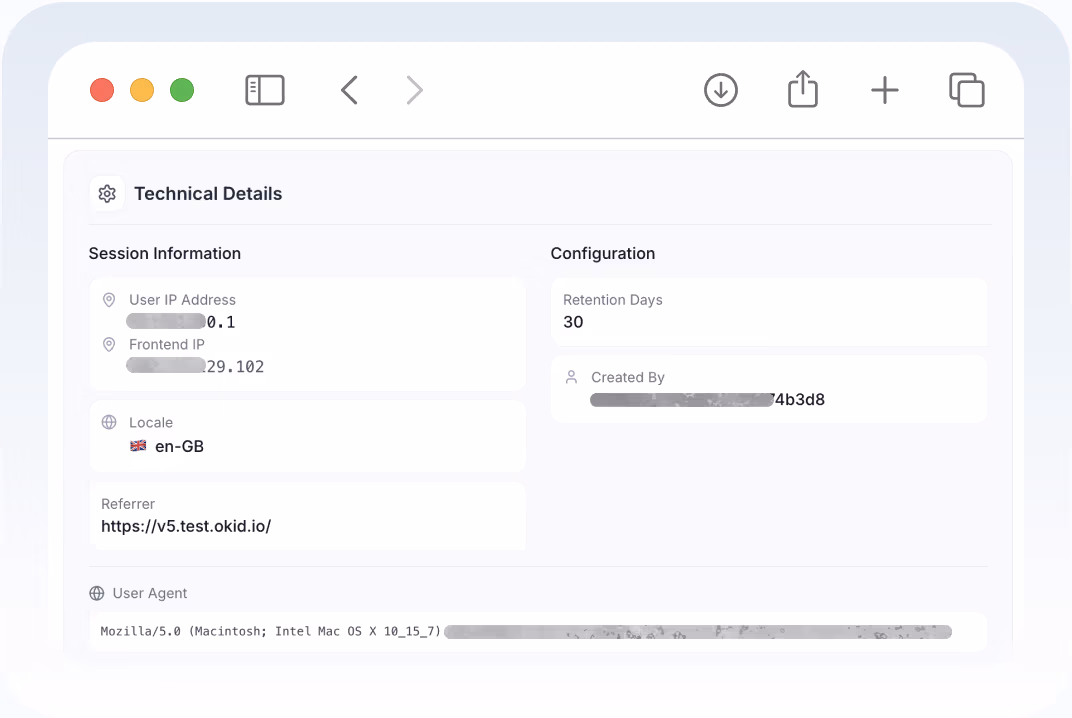Toggle the browser sidebar panel icon
This screenshot has height=718, width=1072.
click(x=265, y=90)
